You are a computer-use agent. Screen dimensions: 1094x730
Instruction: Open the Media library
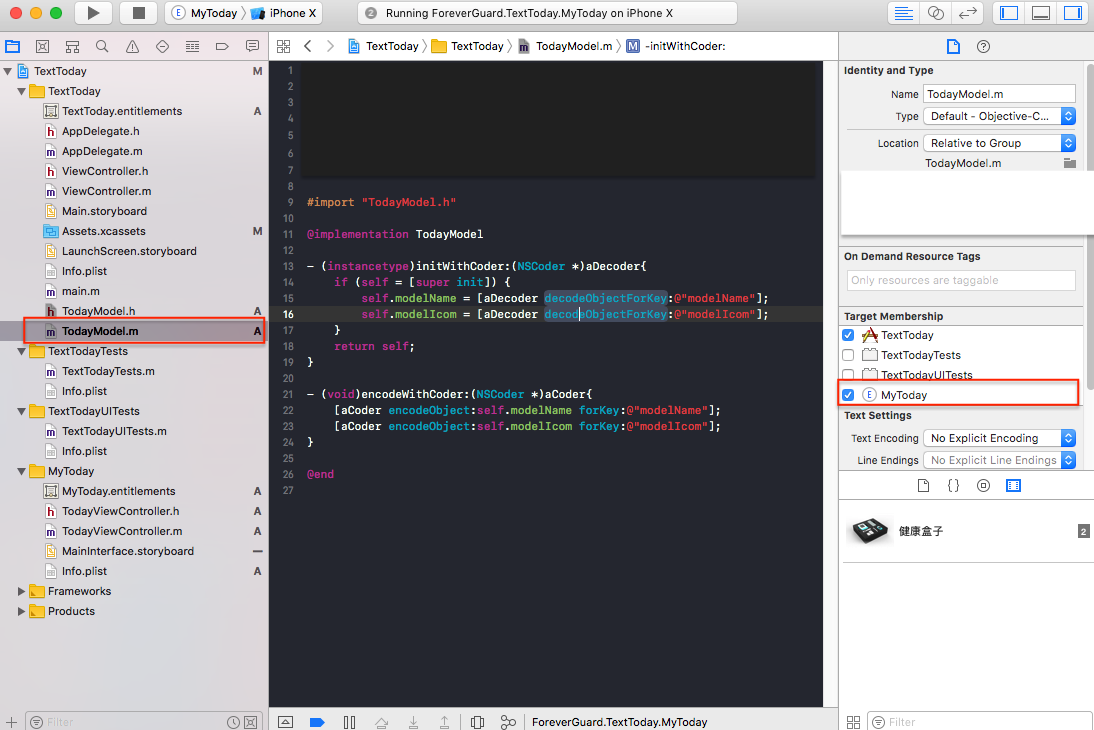(1013, 485)
